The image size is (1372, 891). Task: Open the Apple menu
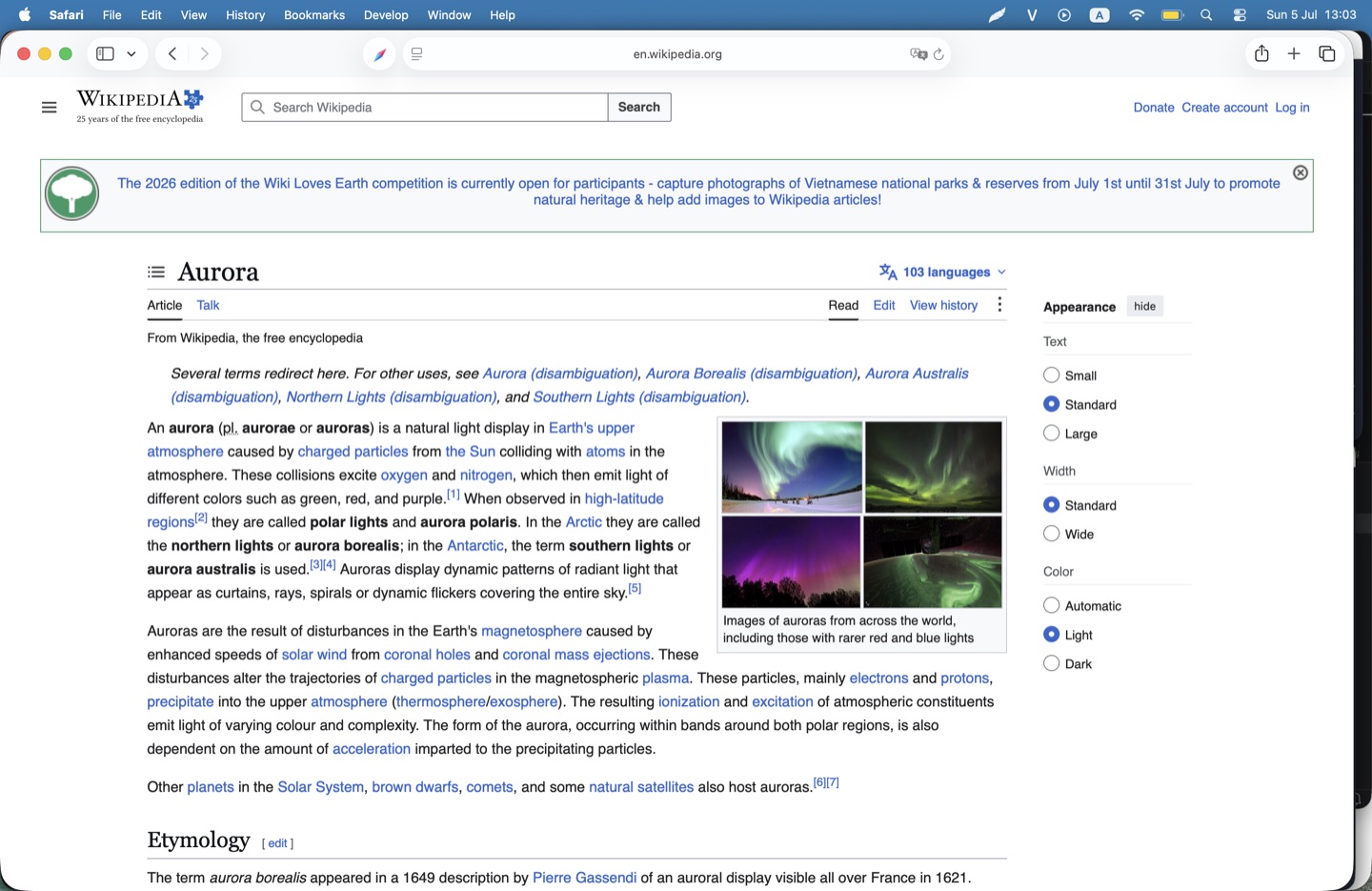[x=25, y=14]
